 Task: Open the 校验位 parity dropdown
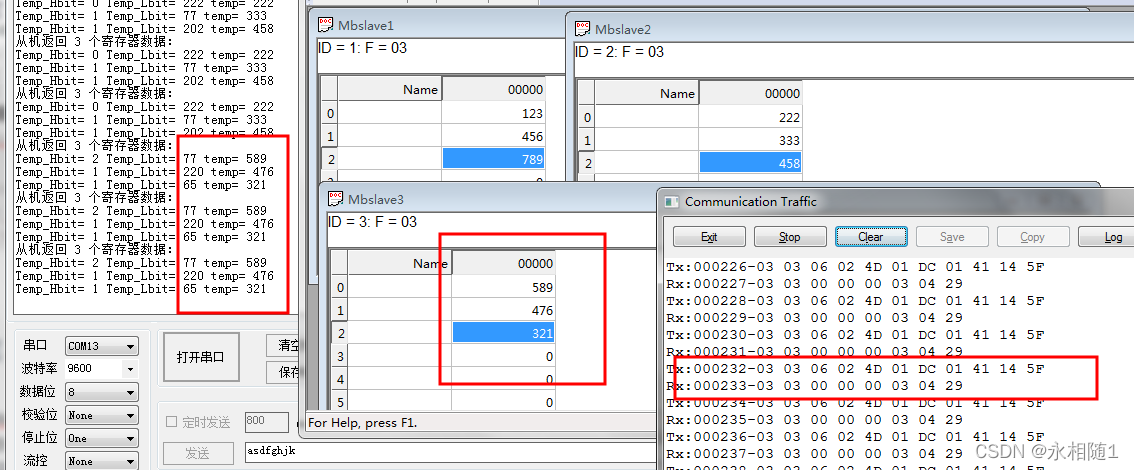(x=101, y=415)
